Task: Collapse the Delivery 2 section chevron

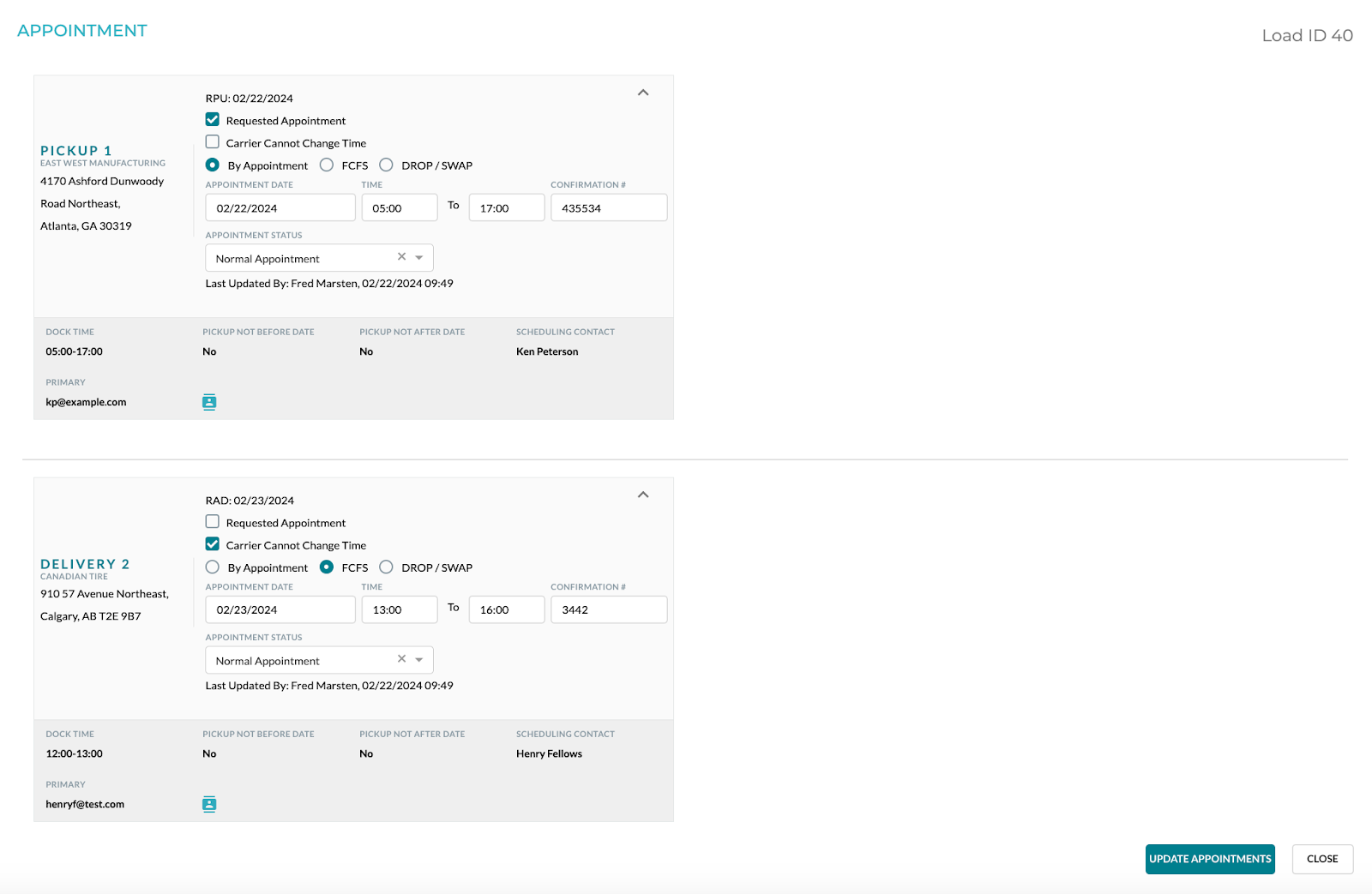Action: pos(643,495)
